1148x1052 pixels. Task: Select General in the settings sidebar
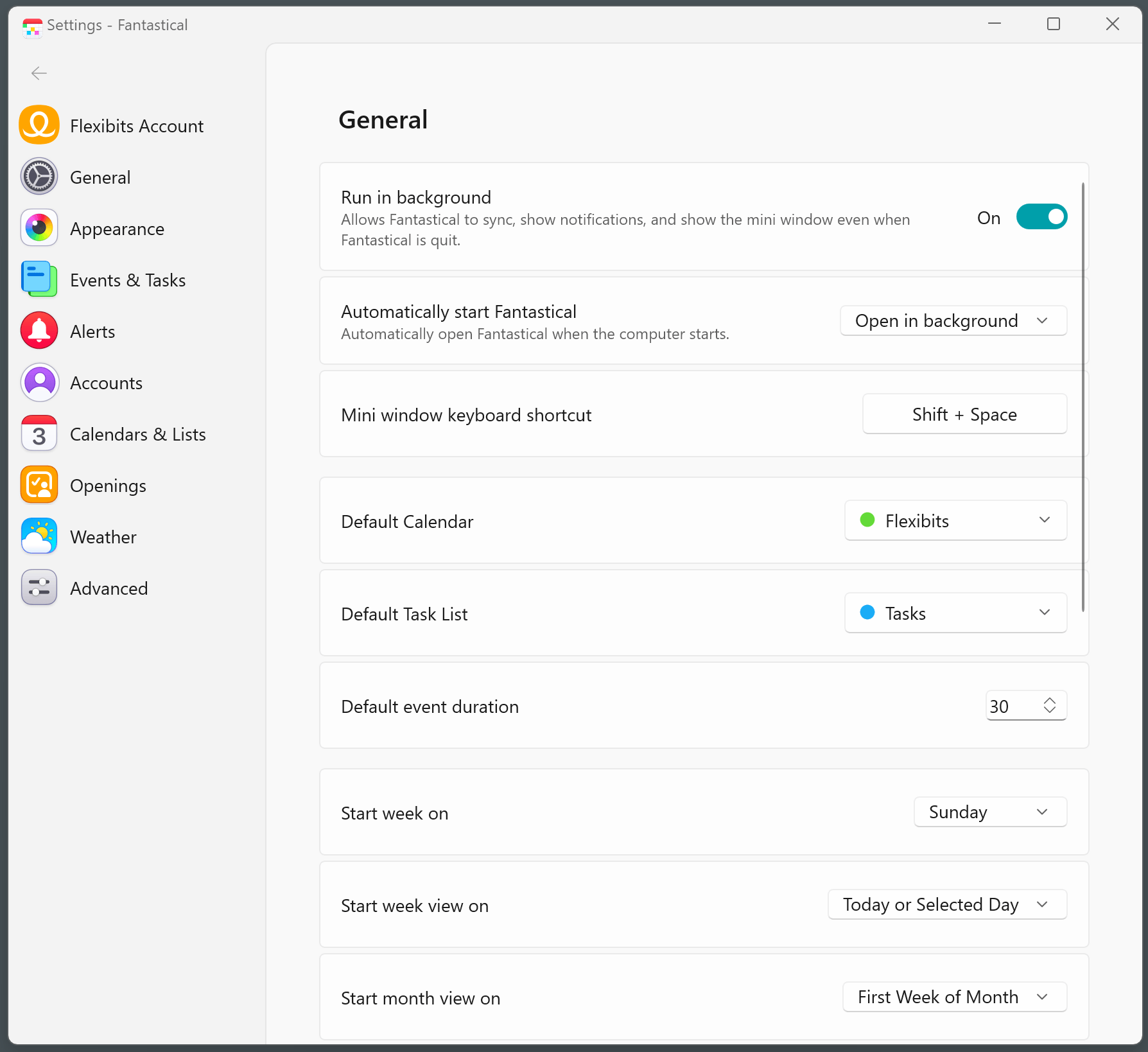[x=100, y=177]
